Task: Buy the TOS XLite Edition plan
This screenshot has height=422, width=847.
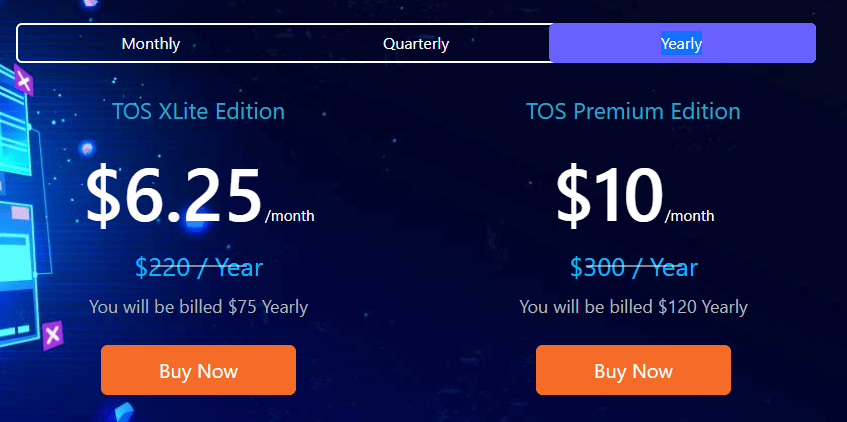Action: pyautogui.click(x=198, y=370)
